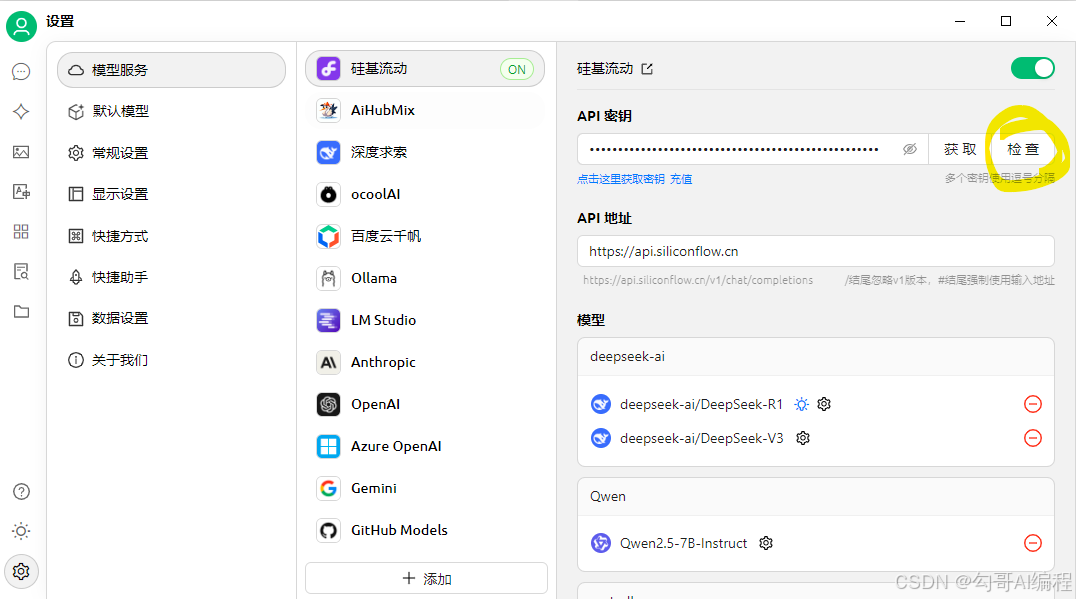Image resolution: width=1076 pixels, height=599 pixels.
Task: Open the 点击这里获取密钥 link
Action: click(x=621, y=179)
